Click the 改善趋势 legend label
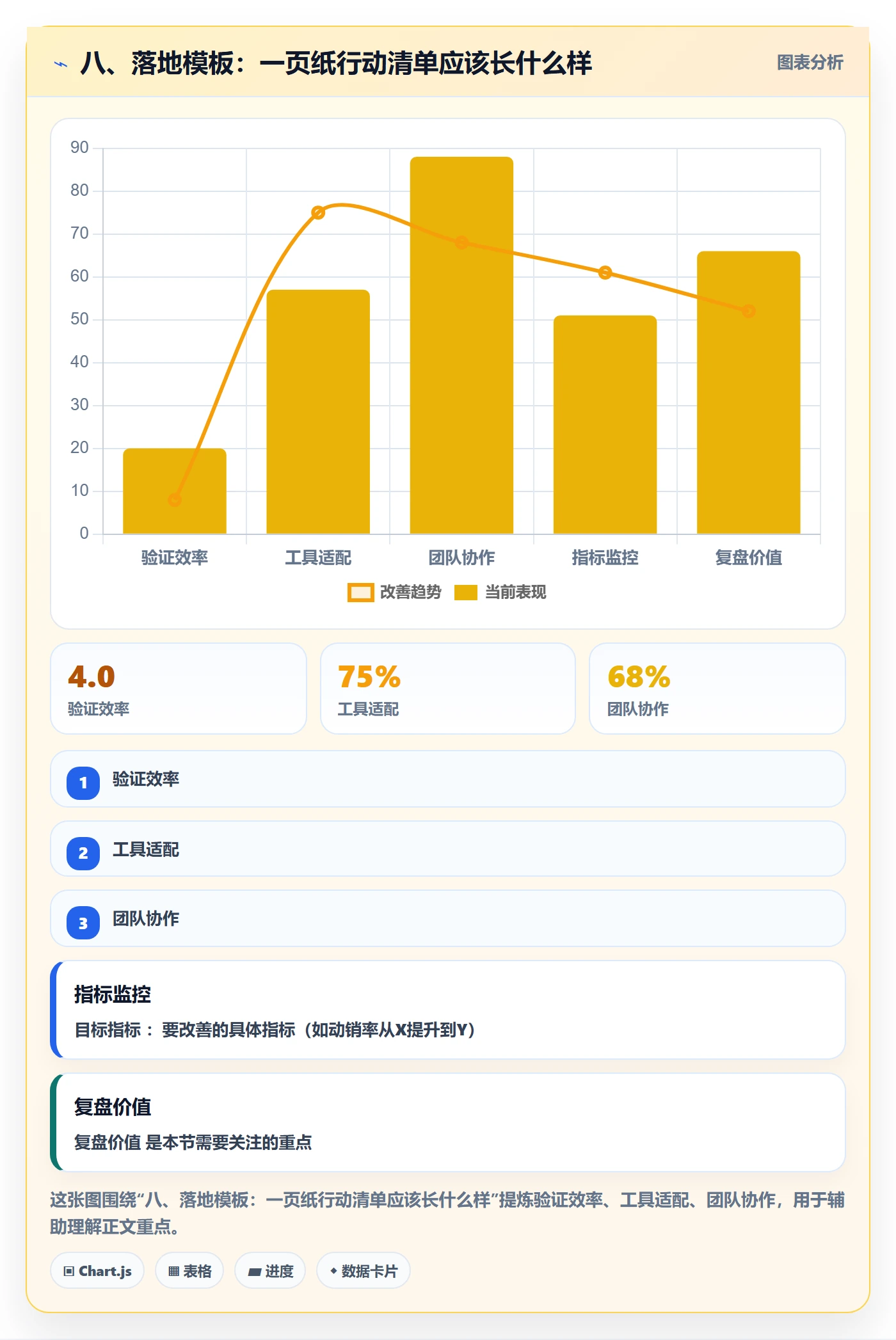This screenshot has width=896, height=1340. [410, 593]
